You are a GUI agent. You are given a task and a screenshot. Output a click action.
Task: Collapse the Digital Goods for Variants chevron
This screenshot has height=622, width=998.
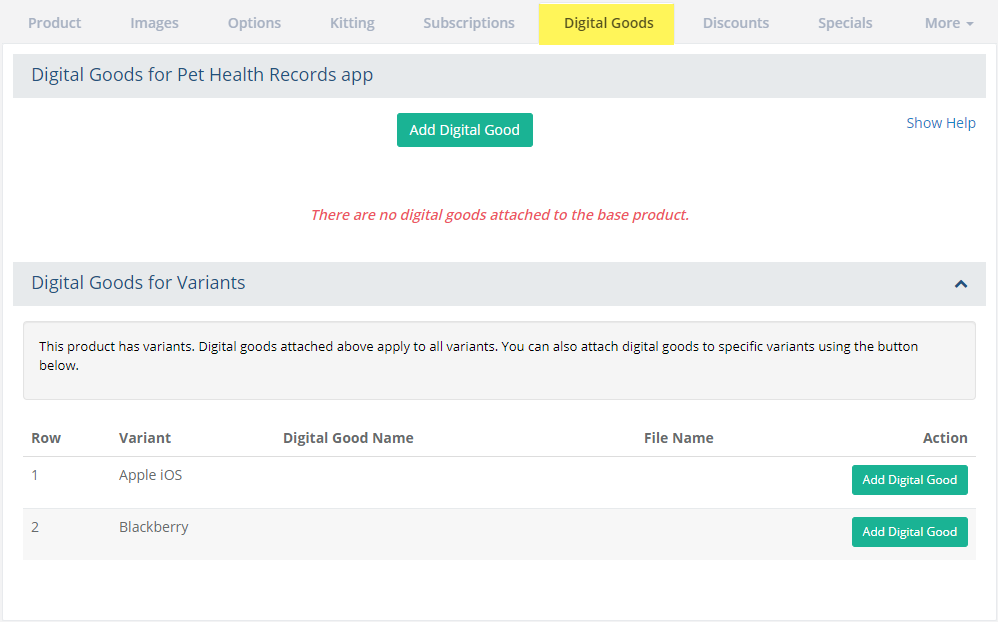pyautogui.click(x=960, y=284)
